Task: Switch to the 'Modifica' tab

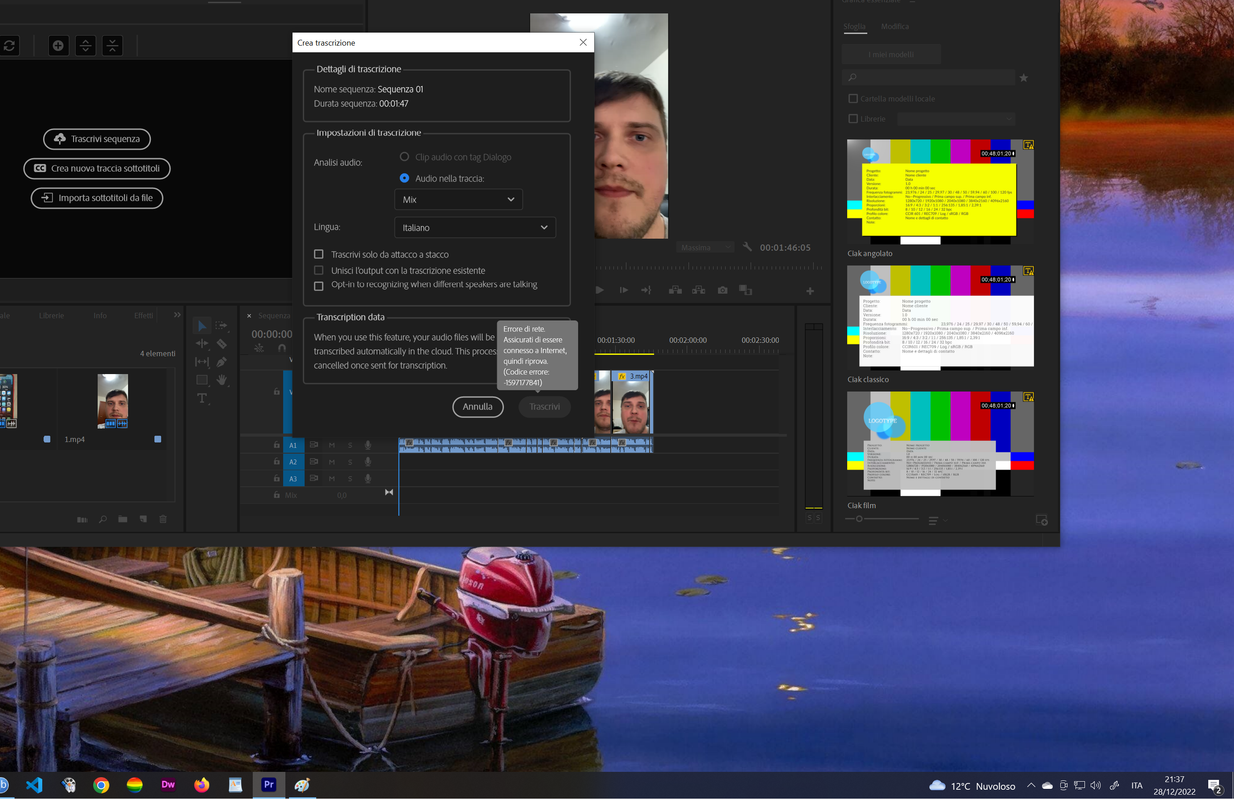Action: pos(895,27)
